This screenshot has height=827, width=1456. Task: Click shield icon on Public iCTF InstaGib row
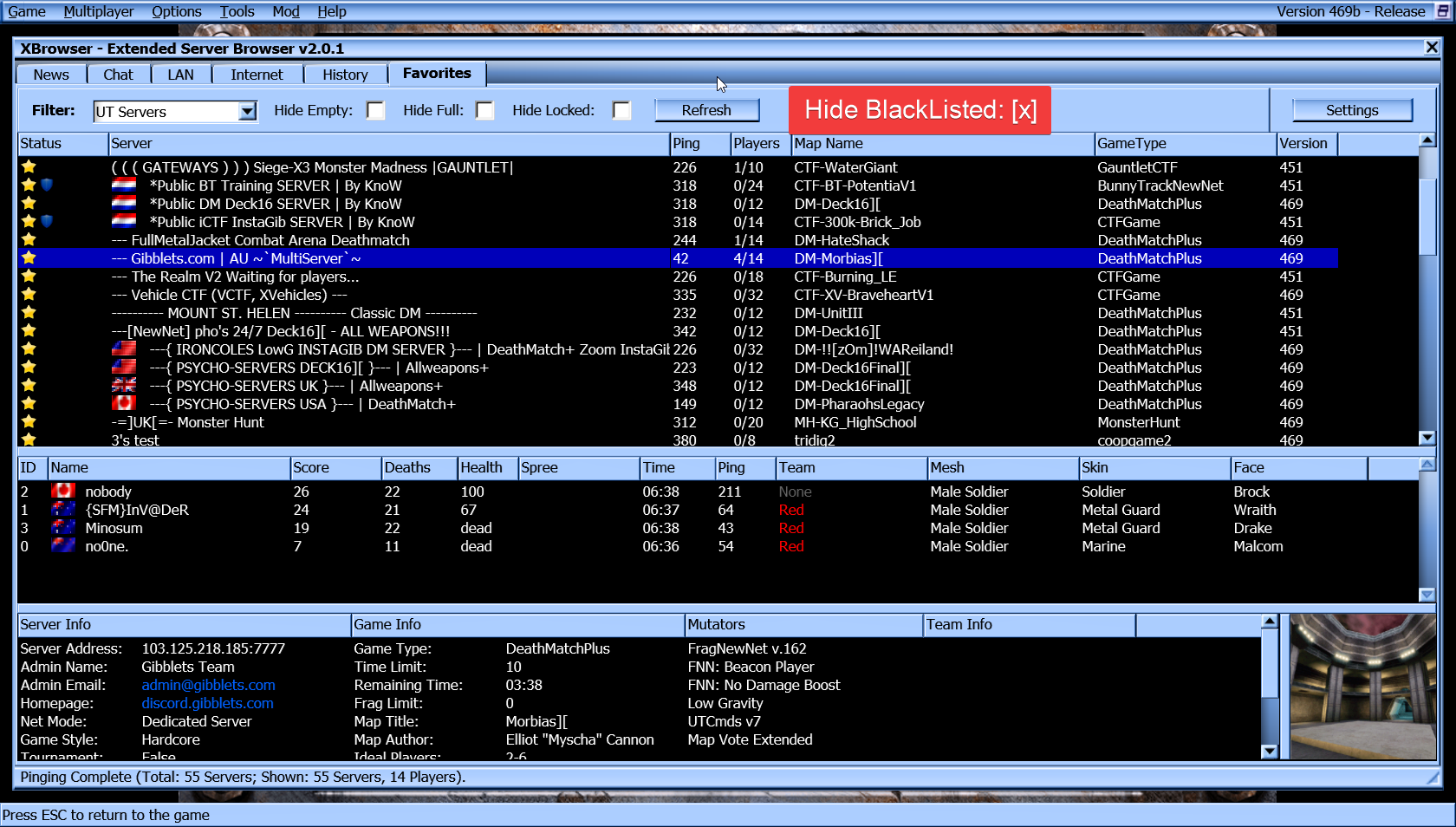pyautogui.click(x=47, y=221)
